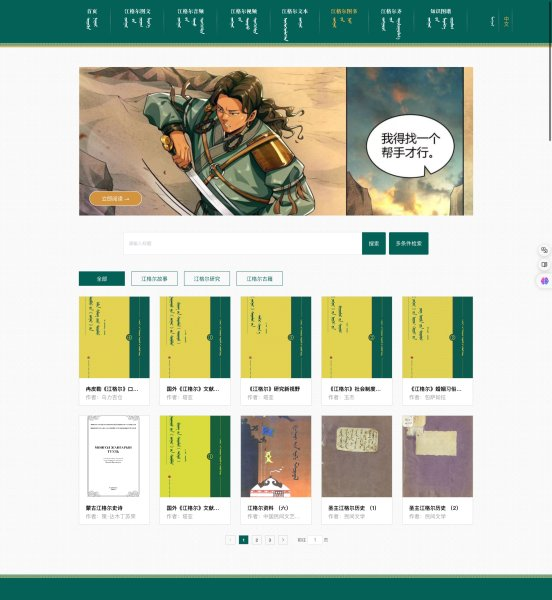Click the translate icon on right edge

(x=544, y=250)
